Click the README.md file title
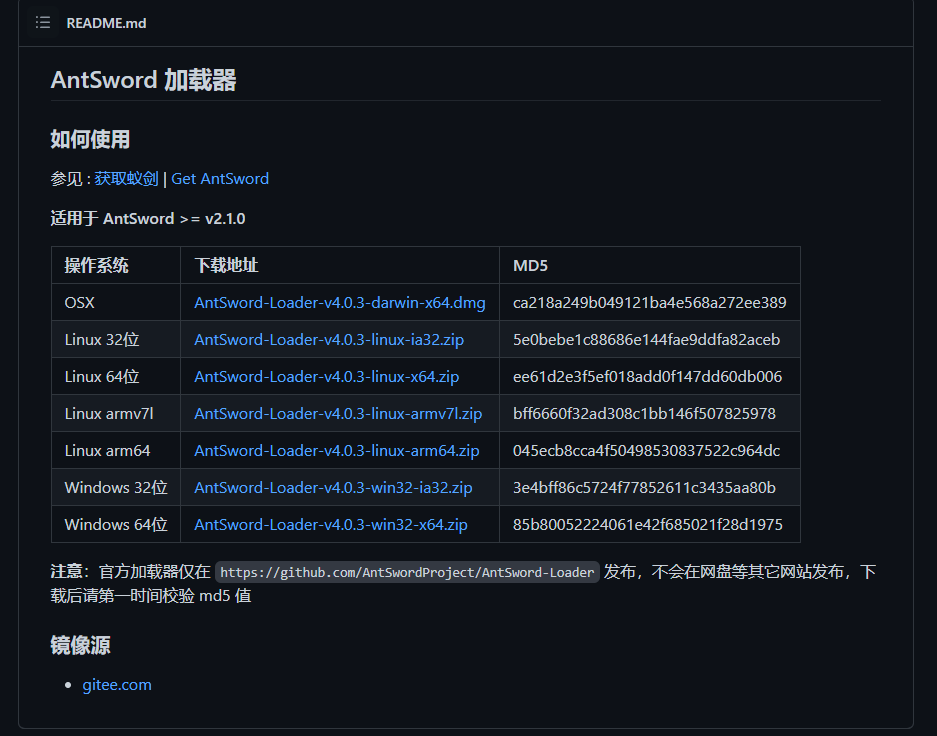 click(x=106, y=23)
